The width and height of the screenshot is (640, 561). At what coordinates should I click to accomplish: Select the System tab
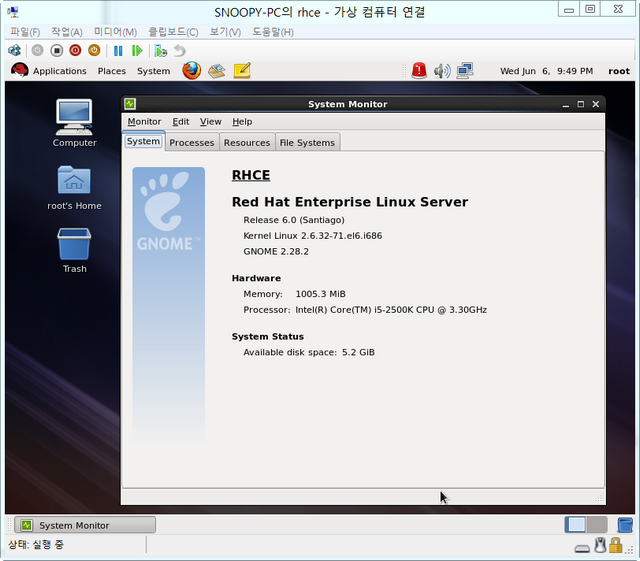point(143,141)
